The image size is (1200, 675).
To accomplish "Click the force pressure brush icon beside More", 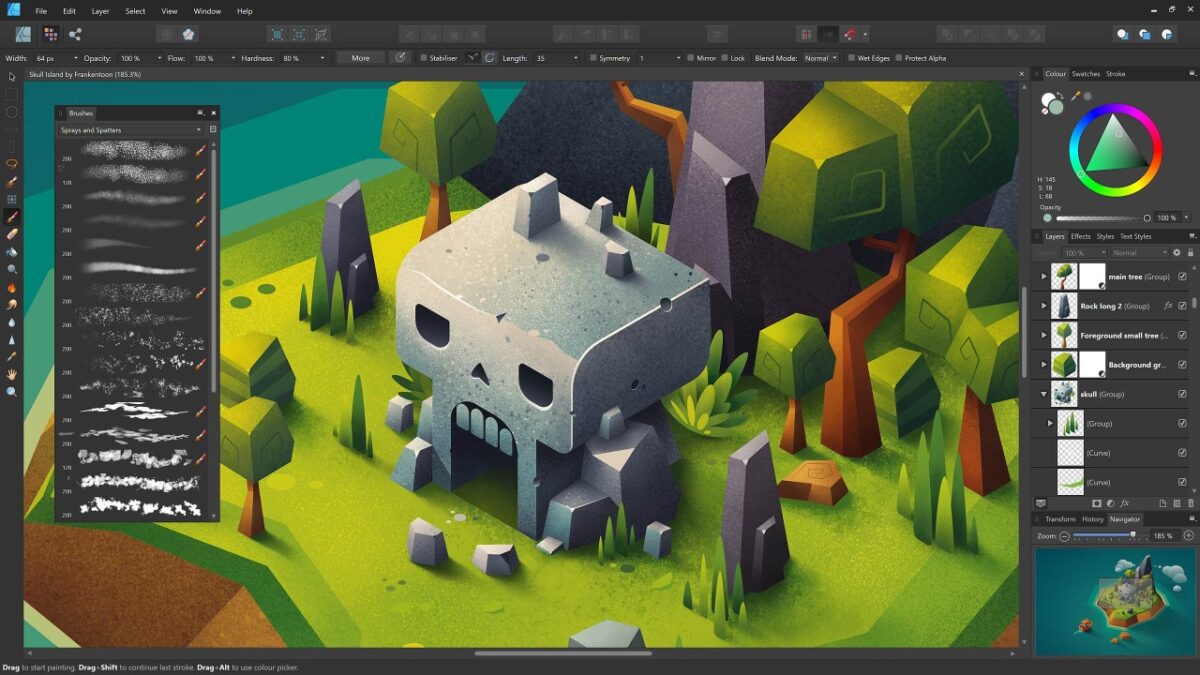I will 400,58.
